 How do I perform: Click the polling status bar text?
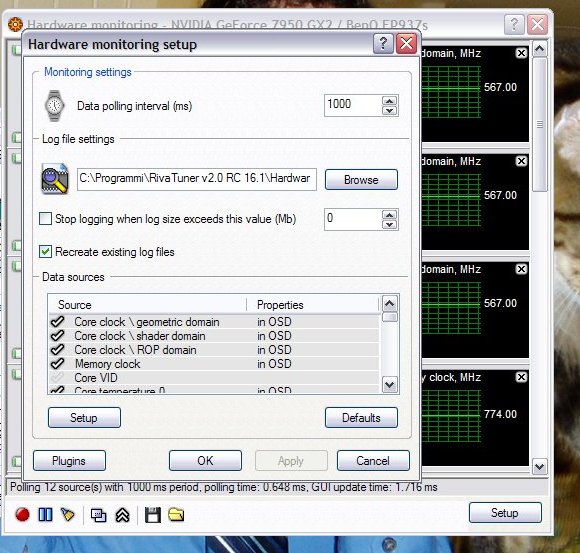224,487
